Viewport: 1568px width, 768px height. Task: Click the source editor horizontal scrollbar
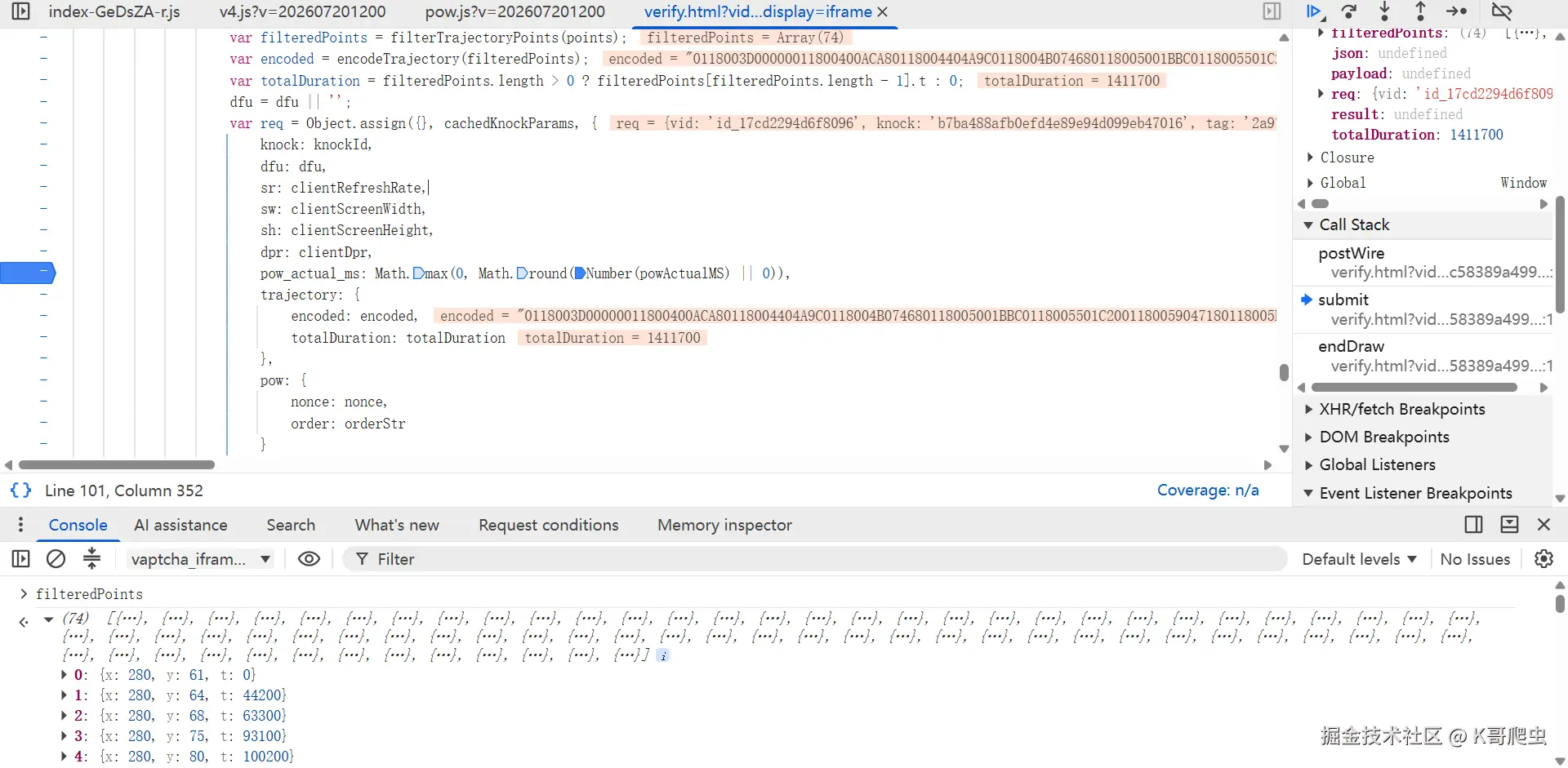[x=116, y=465]
